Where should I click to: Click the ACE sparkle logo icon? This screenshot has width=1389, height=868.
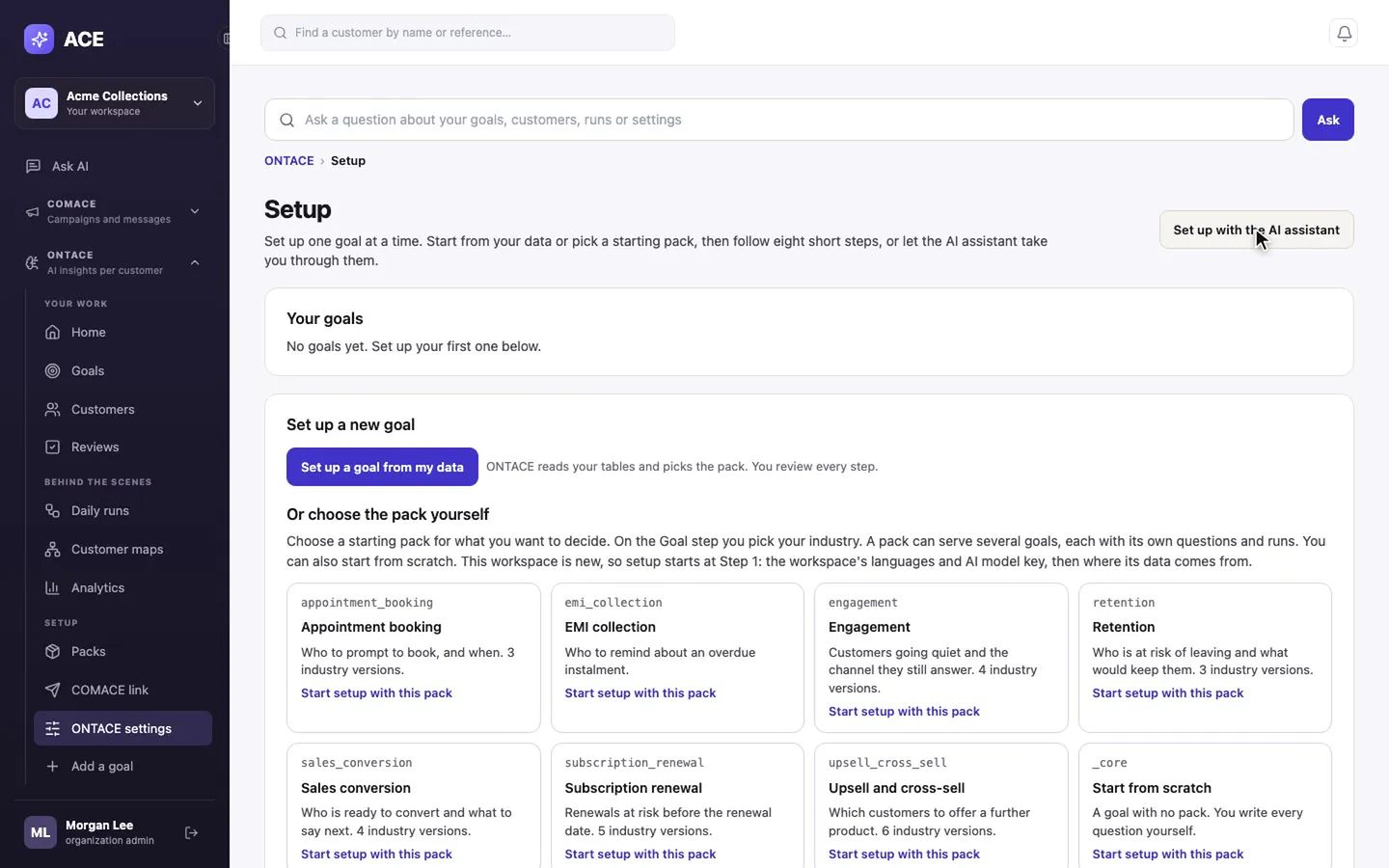[x=40, y=39]
